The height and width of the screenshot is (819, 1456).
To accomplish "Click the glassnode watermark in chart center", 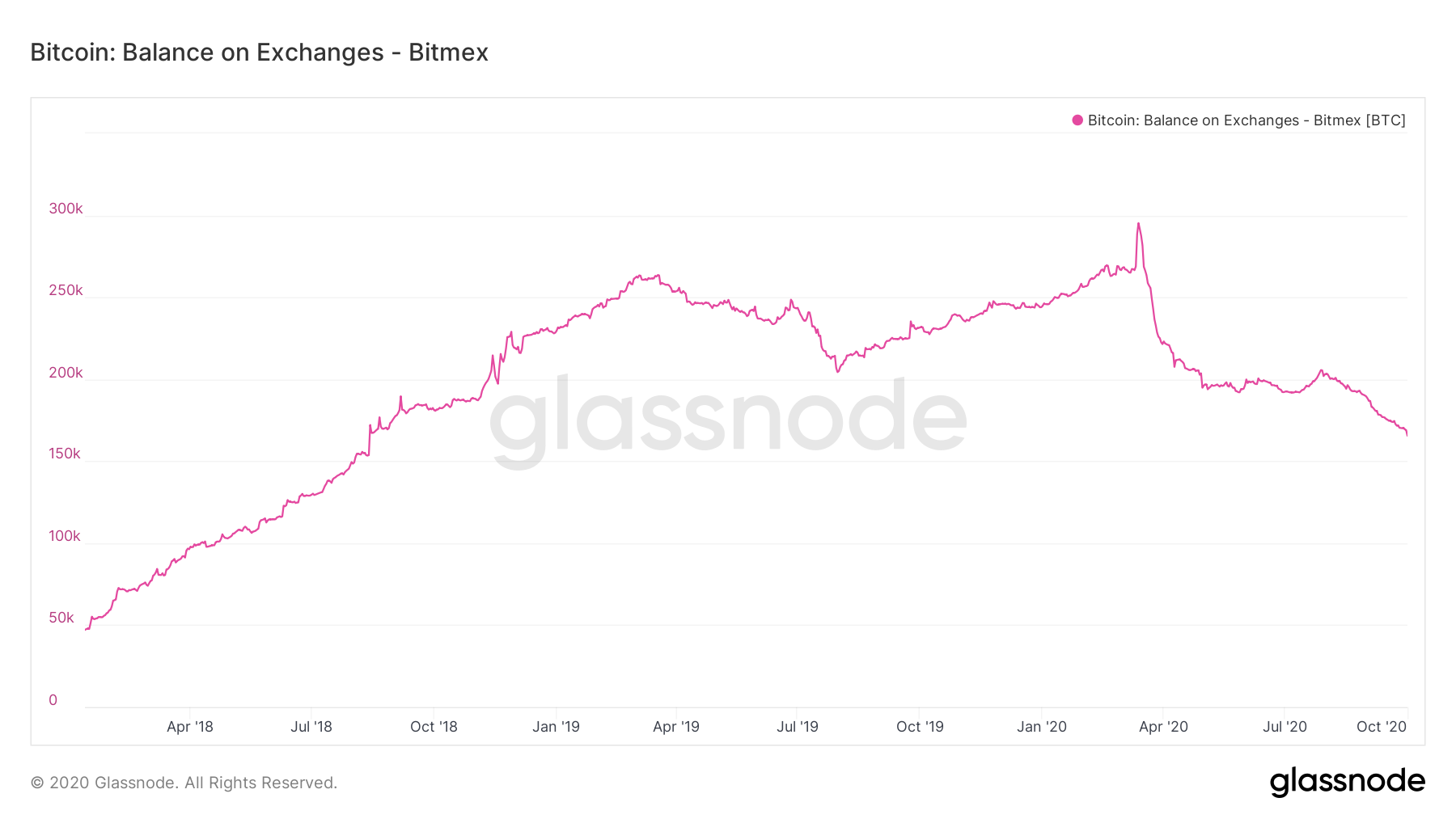I will point(728,416).
